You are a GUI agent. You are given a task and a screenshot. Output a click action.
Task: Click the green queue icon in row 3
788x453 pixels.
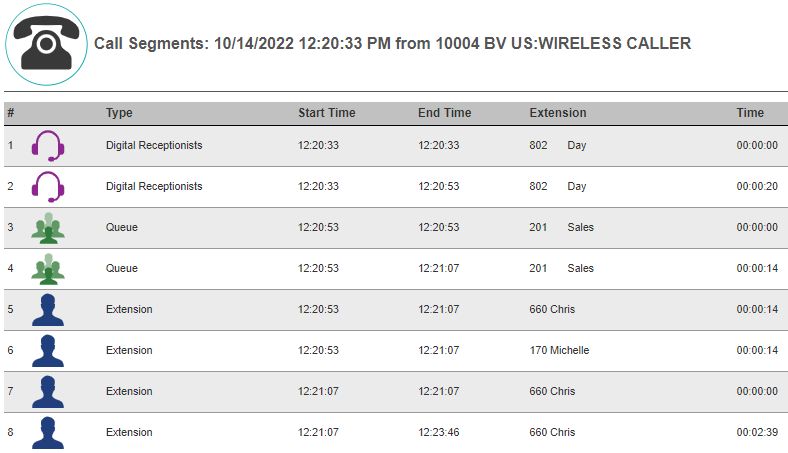click(x=48, y=228)
